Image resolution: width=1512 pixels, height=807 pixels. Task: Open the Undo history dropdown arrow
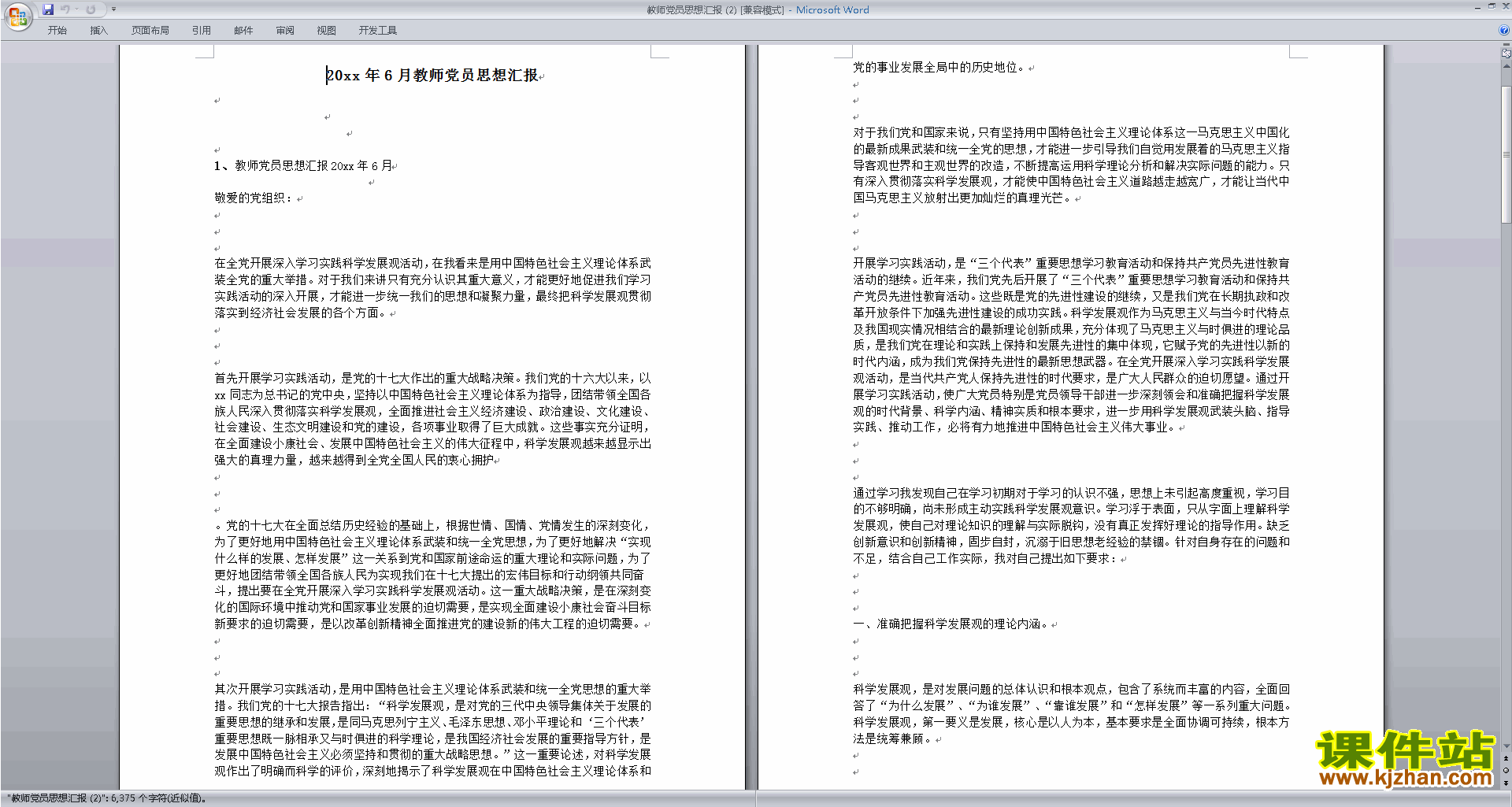tap(76, 9)
